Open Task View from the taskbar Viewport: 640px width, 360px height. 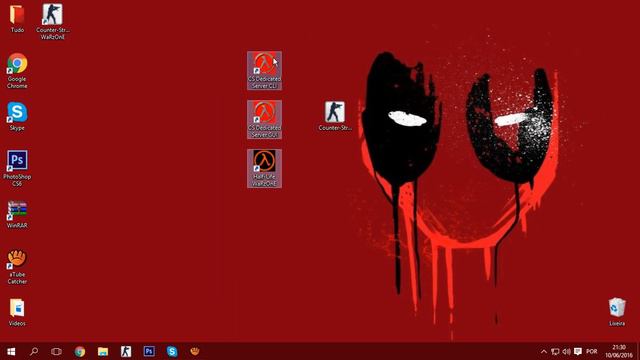point(56,351)
